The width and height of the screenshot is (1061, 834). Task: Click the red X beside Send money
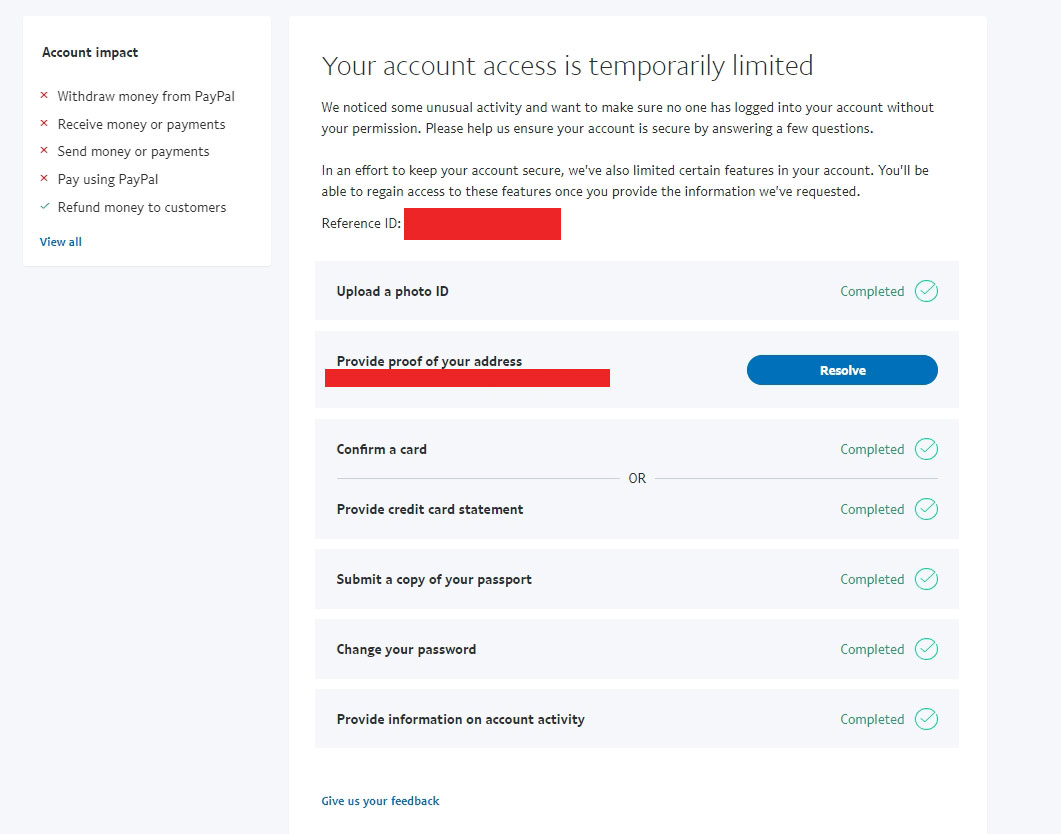coord(44,151)
